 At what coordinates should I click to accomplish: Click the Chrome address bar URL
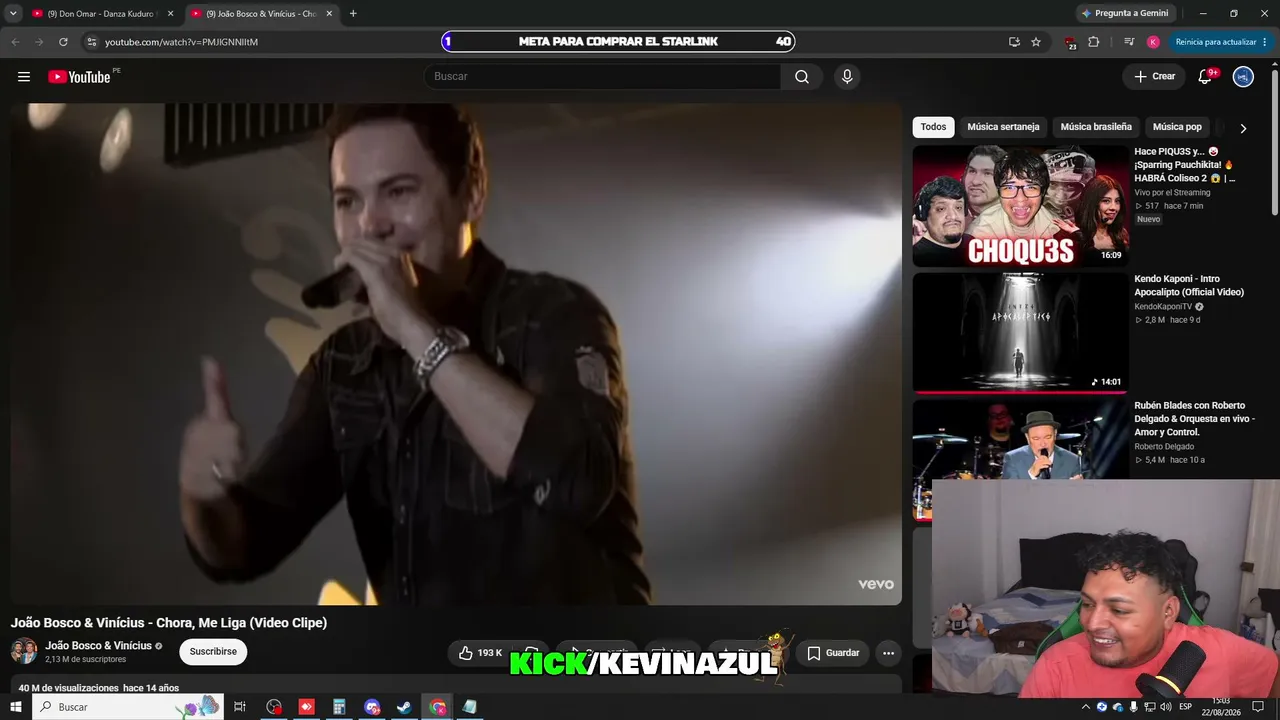pyautogui.click(x=182, y=42)
